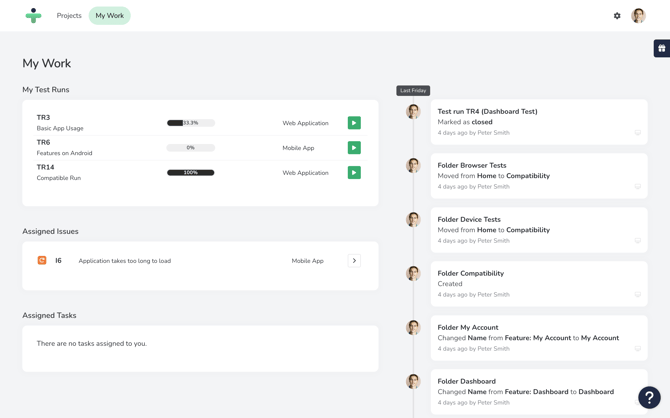Click the orange issue icon for I6
The height and width of the screenshot is (418, 670).
[42, 261]
